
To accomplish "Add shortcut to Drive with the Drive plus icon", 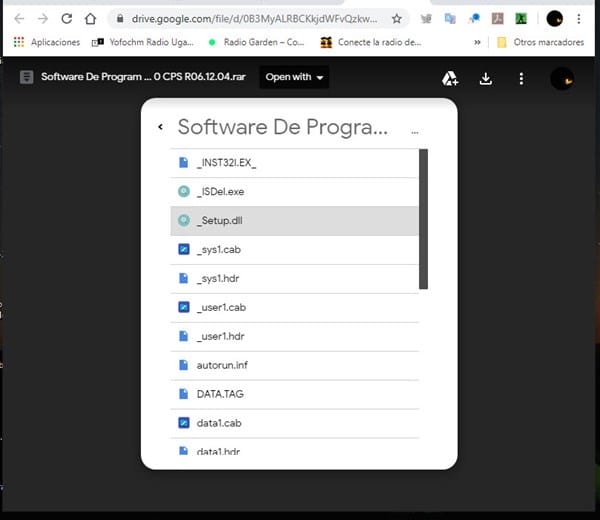I will pos(450,78).
